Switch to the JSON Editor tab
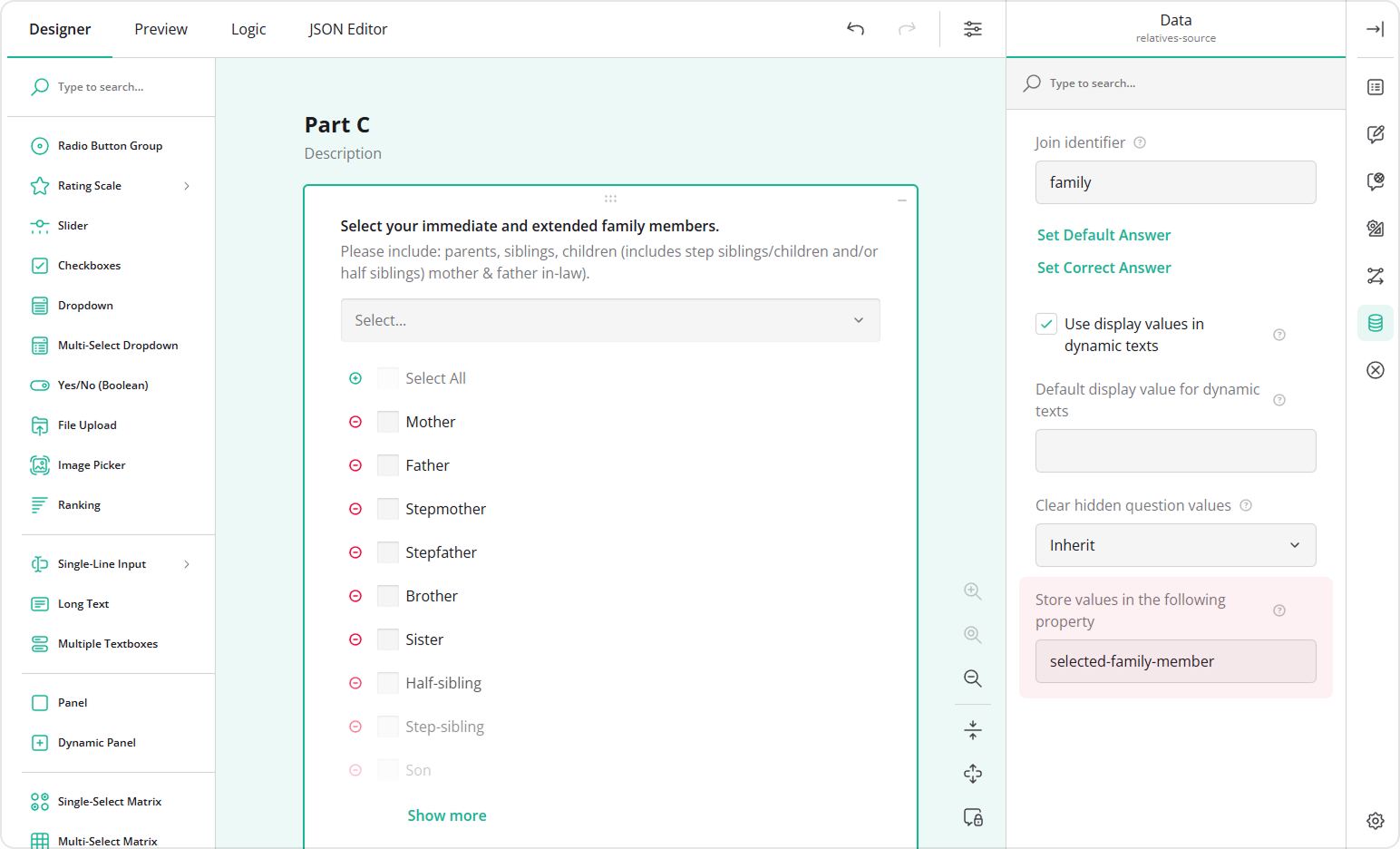 (347, 29)
